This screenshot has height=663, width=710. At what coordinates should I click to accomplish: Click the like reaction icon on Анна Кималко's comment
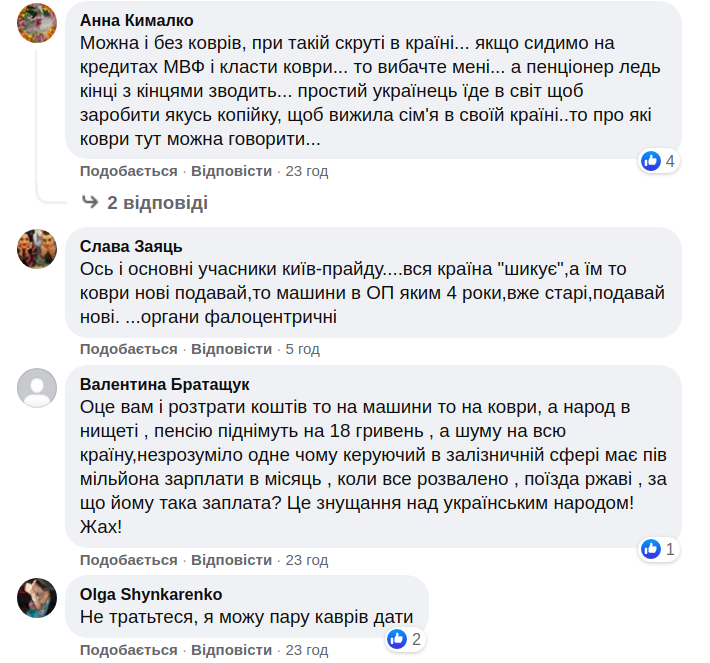(651, 161)
